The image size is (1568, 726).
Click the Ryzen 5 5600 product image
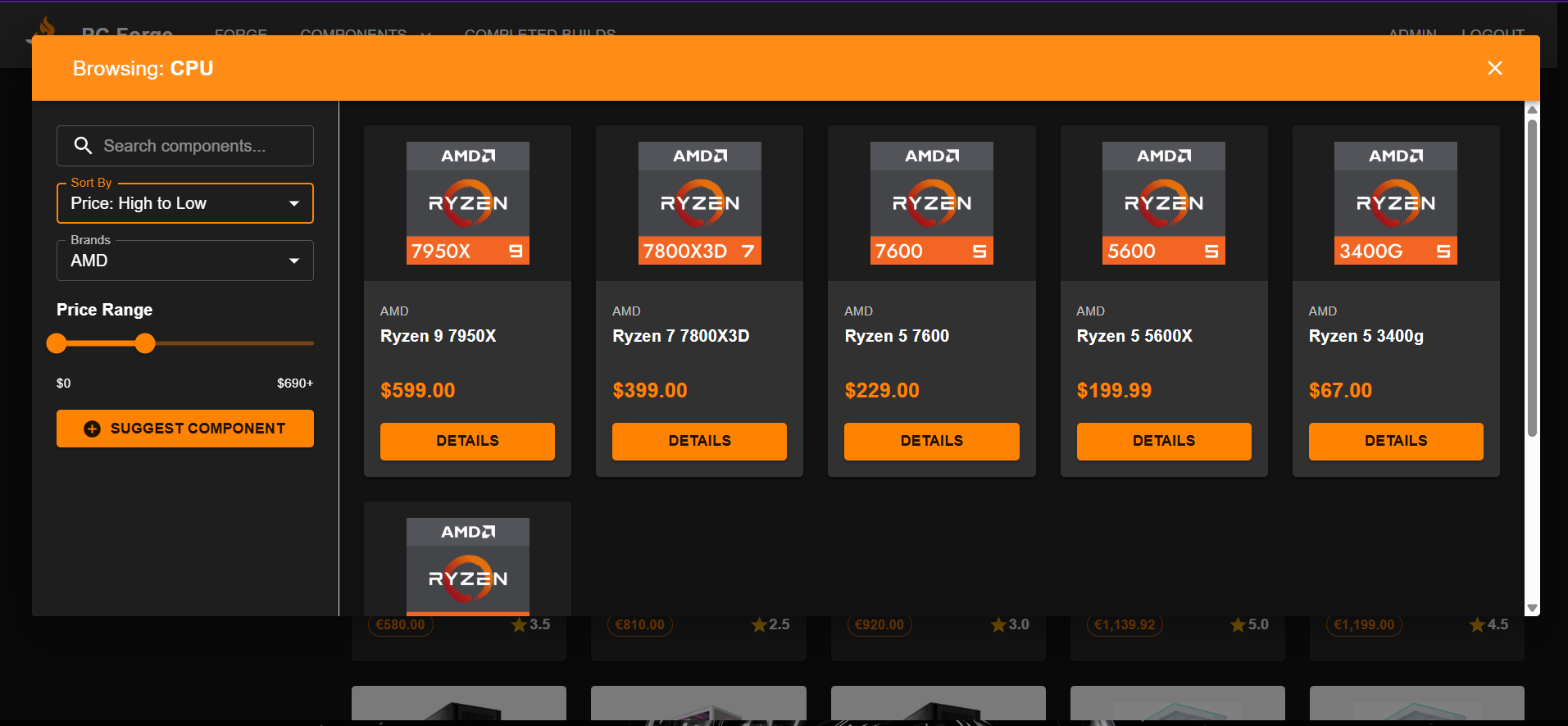1163,203
